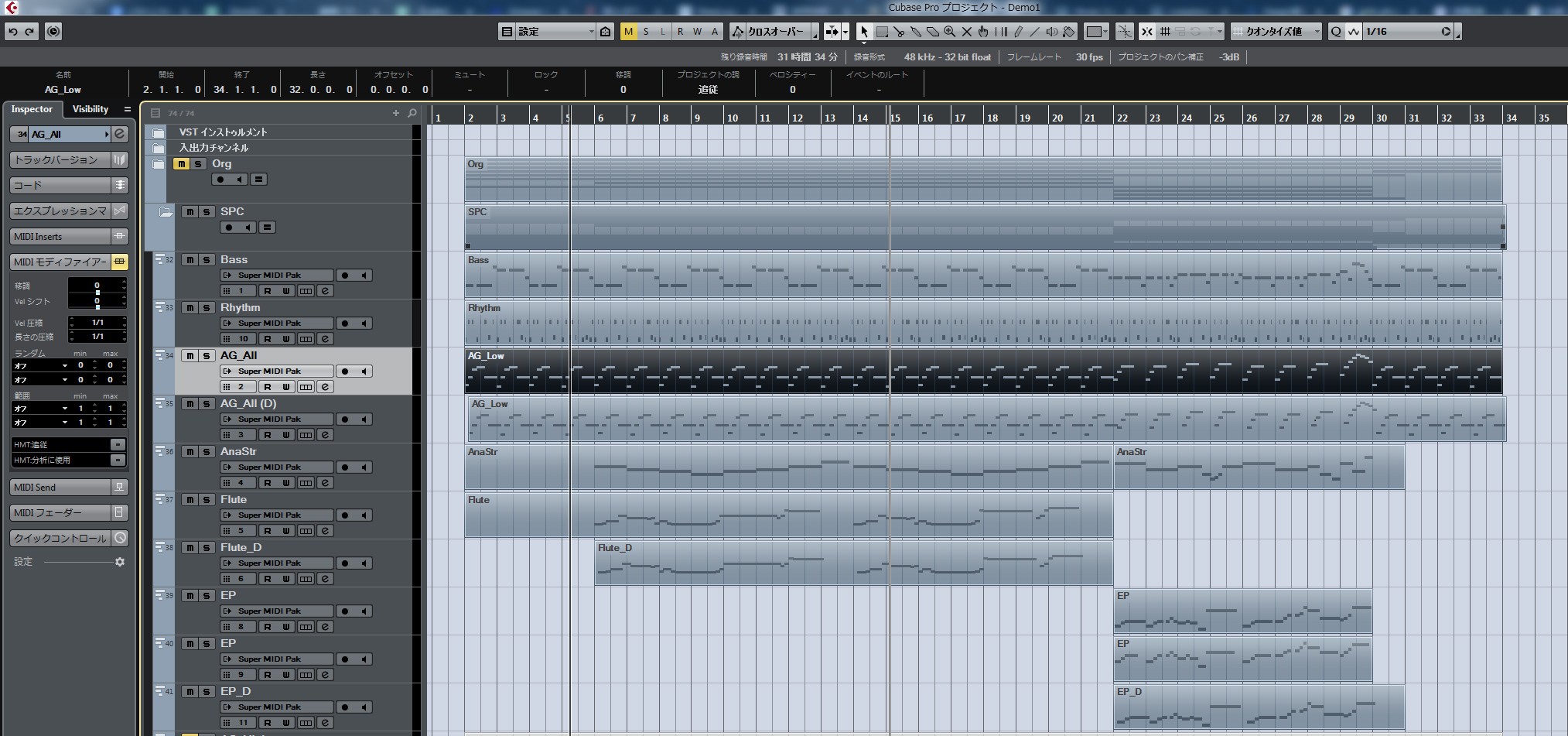The width and height of the screenshot is (1568, 736).
Task: Select the Erase tool
Action: (x=933, y=32)
